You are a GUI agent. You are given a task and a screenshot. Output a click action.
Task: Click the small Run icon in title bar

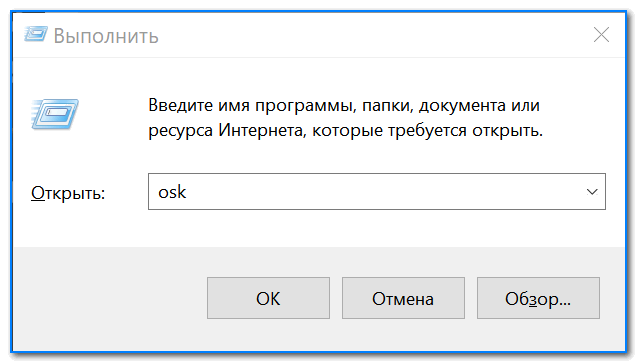(36, 34)
